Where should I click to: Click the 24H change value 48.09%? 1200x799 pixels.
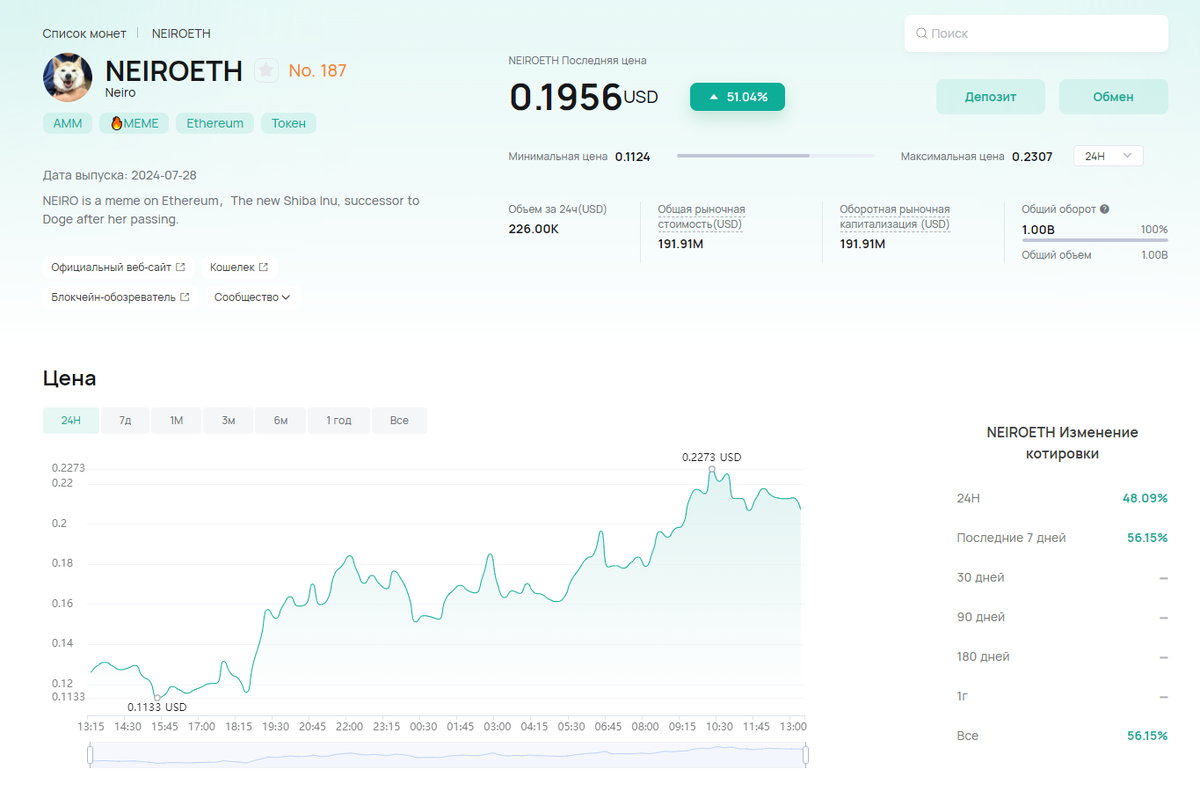tap(1145, 498)
